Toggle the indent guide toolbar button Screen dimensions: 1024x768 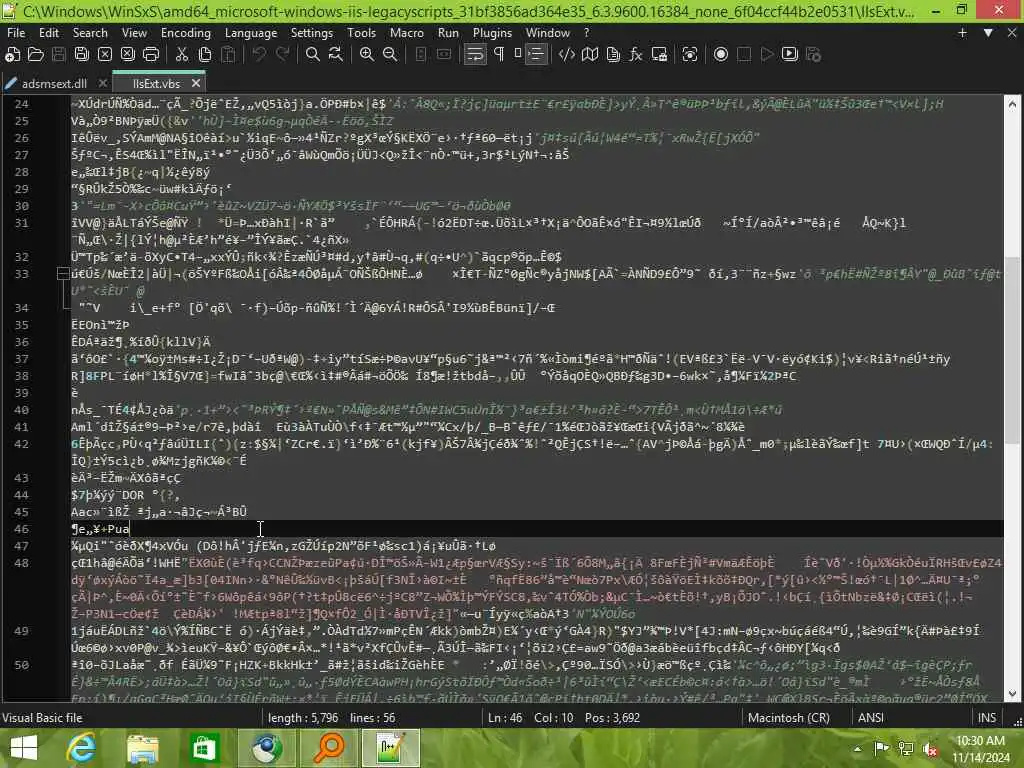[536, 55]
